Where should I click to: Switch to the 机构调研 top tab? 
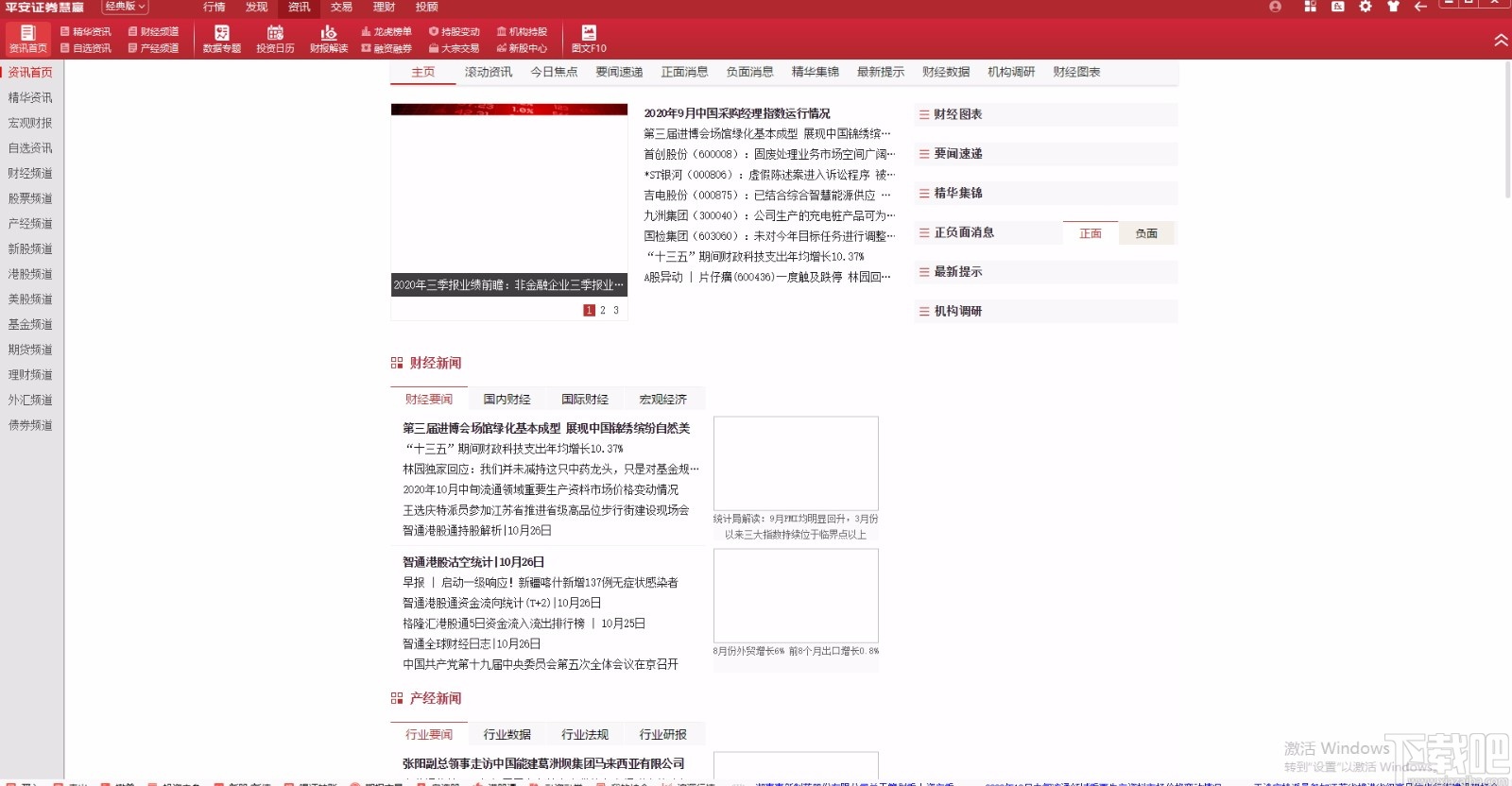pyautogui.click(x=1011, y=72)
